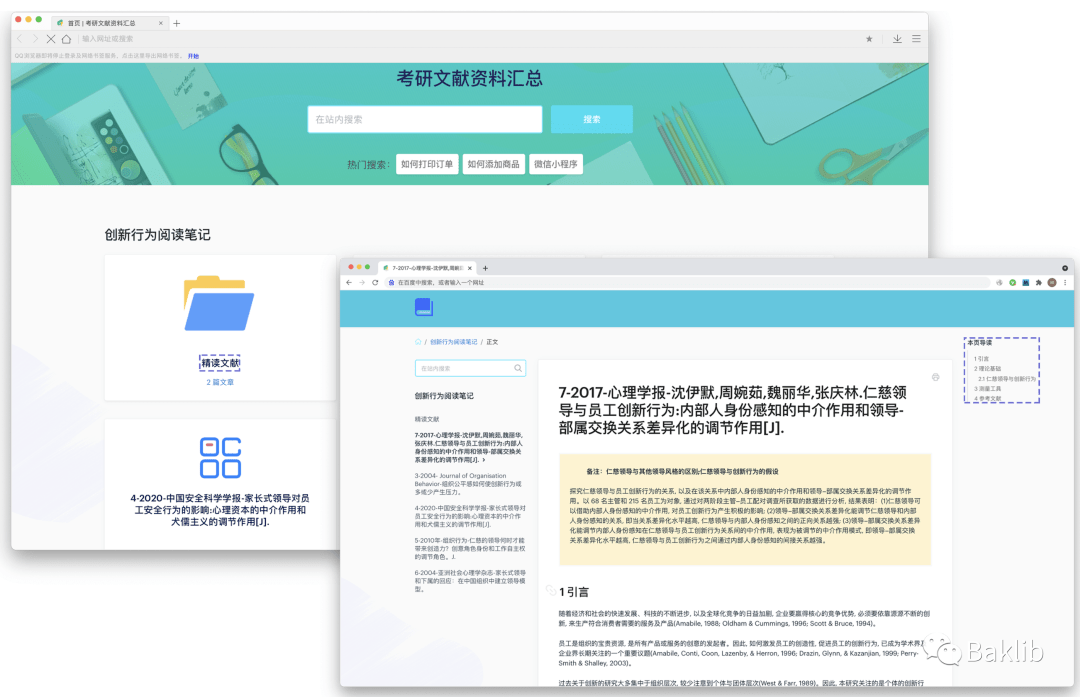The image size is (1080, 697).
Task: Open sidebar article 3-2004- Journal of Organisation Behavior
Action: pos(470,483)
